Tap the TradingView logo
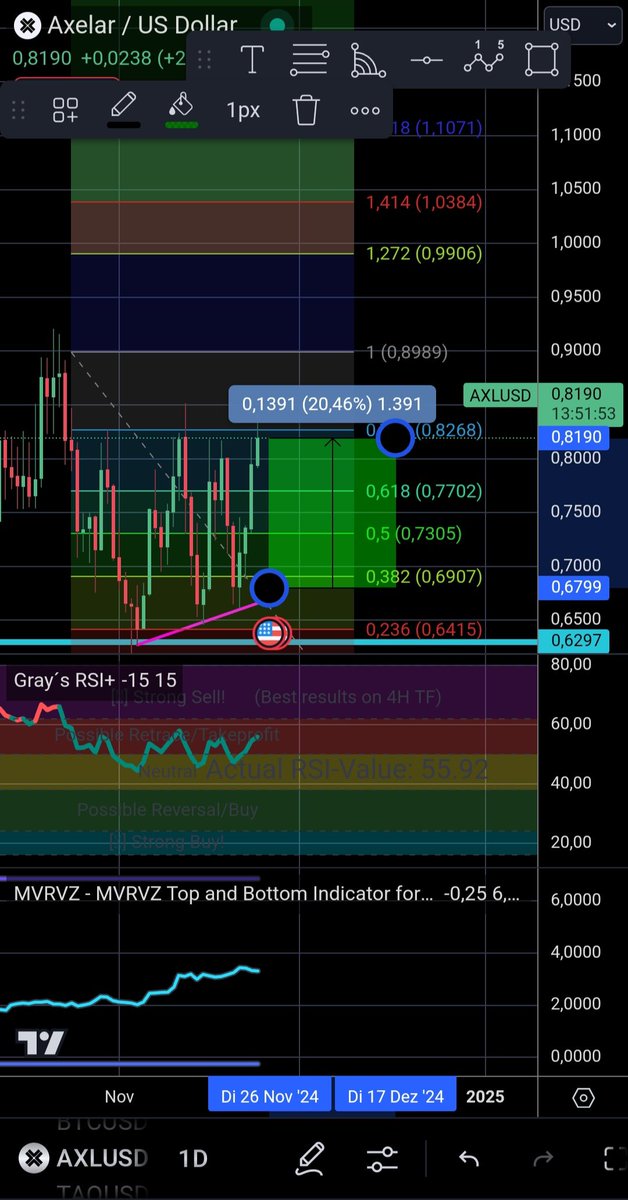 pyautogui.click(x=41, y=1042)
